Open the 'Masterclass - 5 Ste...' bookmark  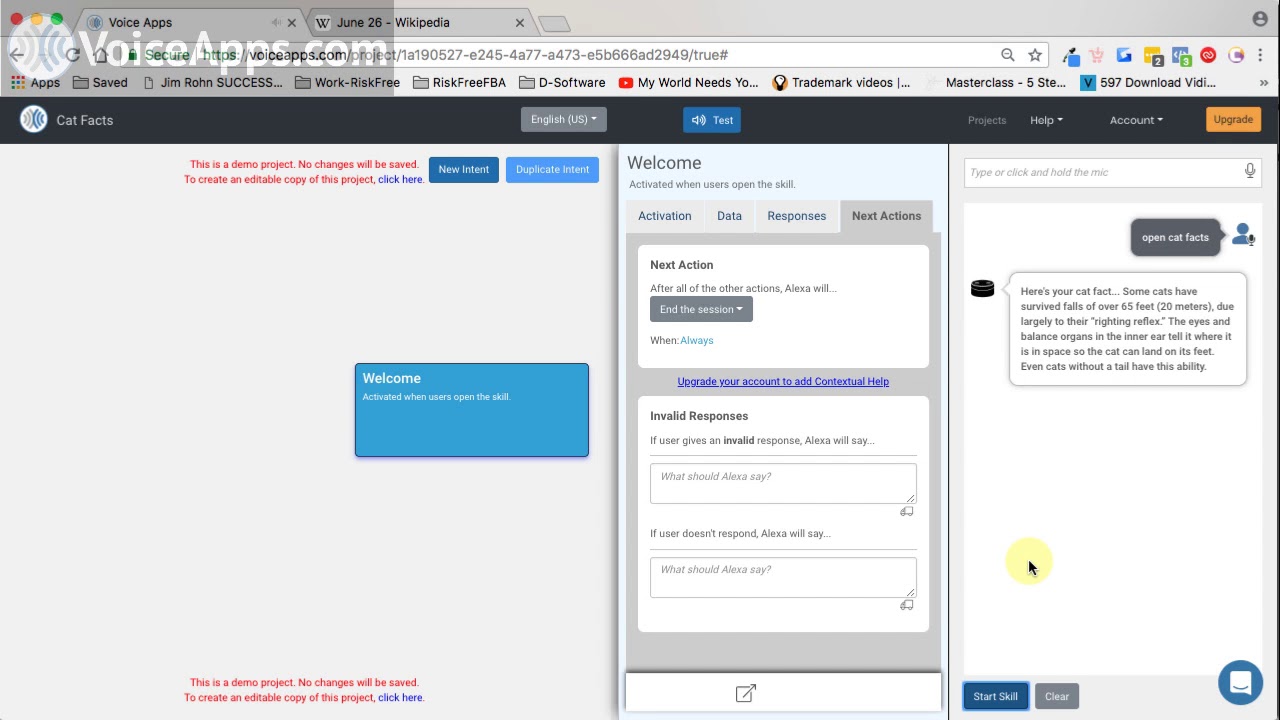(x=995, y=83)
